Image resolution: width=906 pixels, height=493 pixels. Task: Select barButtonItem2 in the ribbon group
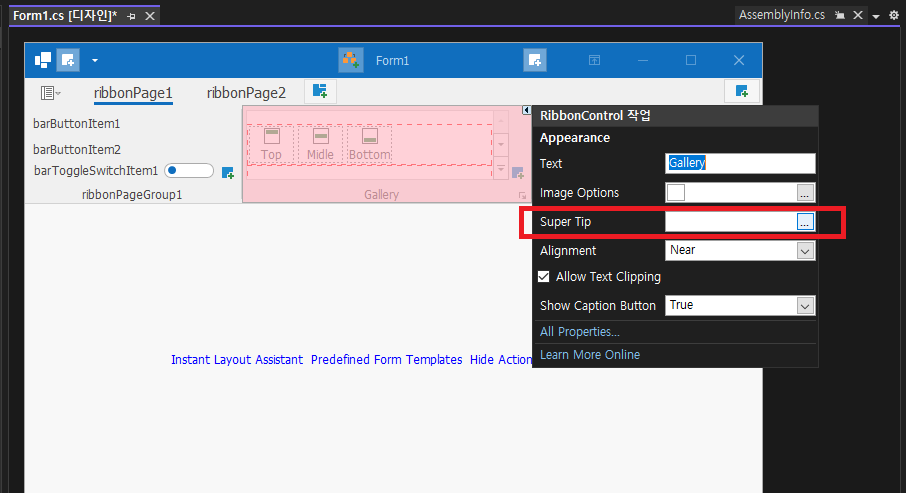pyautogui.click(x=77, y=150)
